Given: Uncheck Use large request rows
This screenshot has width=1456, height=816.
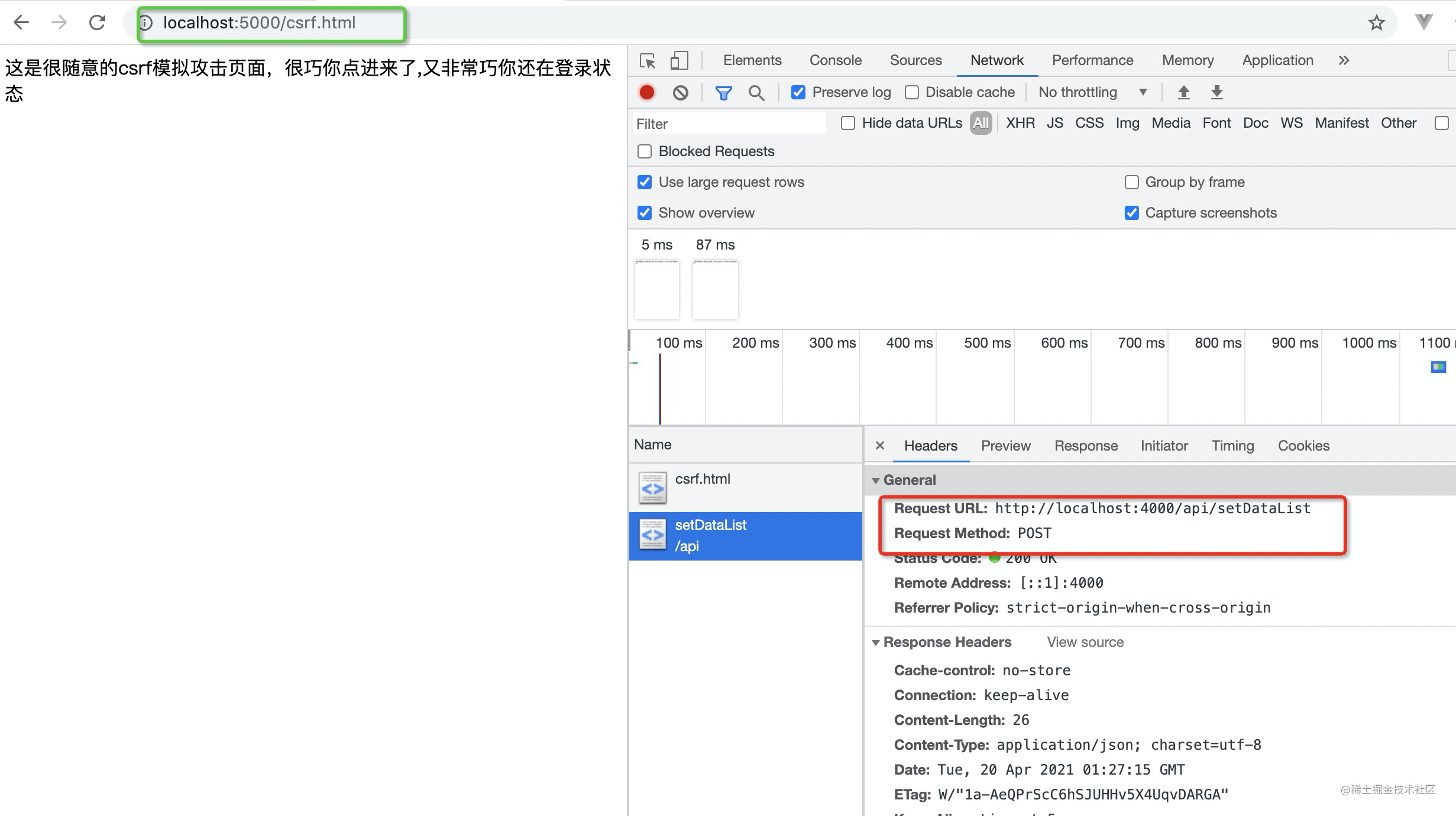Looking at the screenshot, I should (x=645, y=182).
